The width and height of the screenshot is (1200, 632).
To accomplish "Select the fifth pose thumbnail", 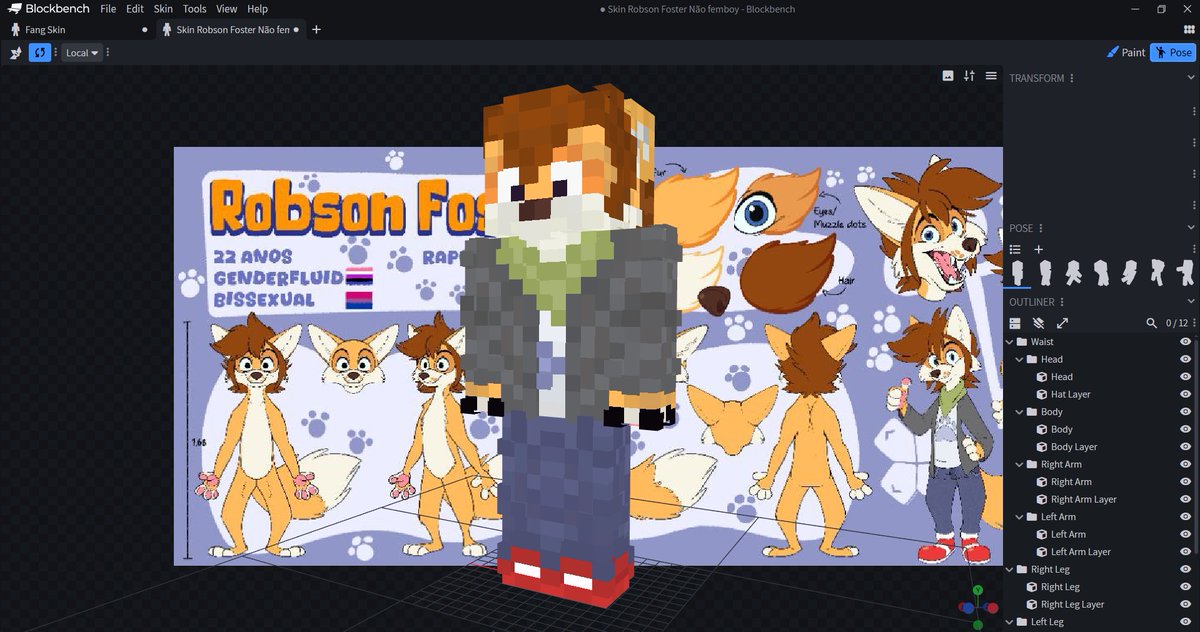I will click(x=1129, y=273).
